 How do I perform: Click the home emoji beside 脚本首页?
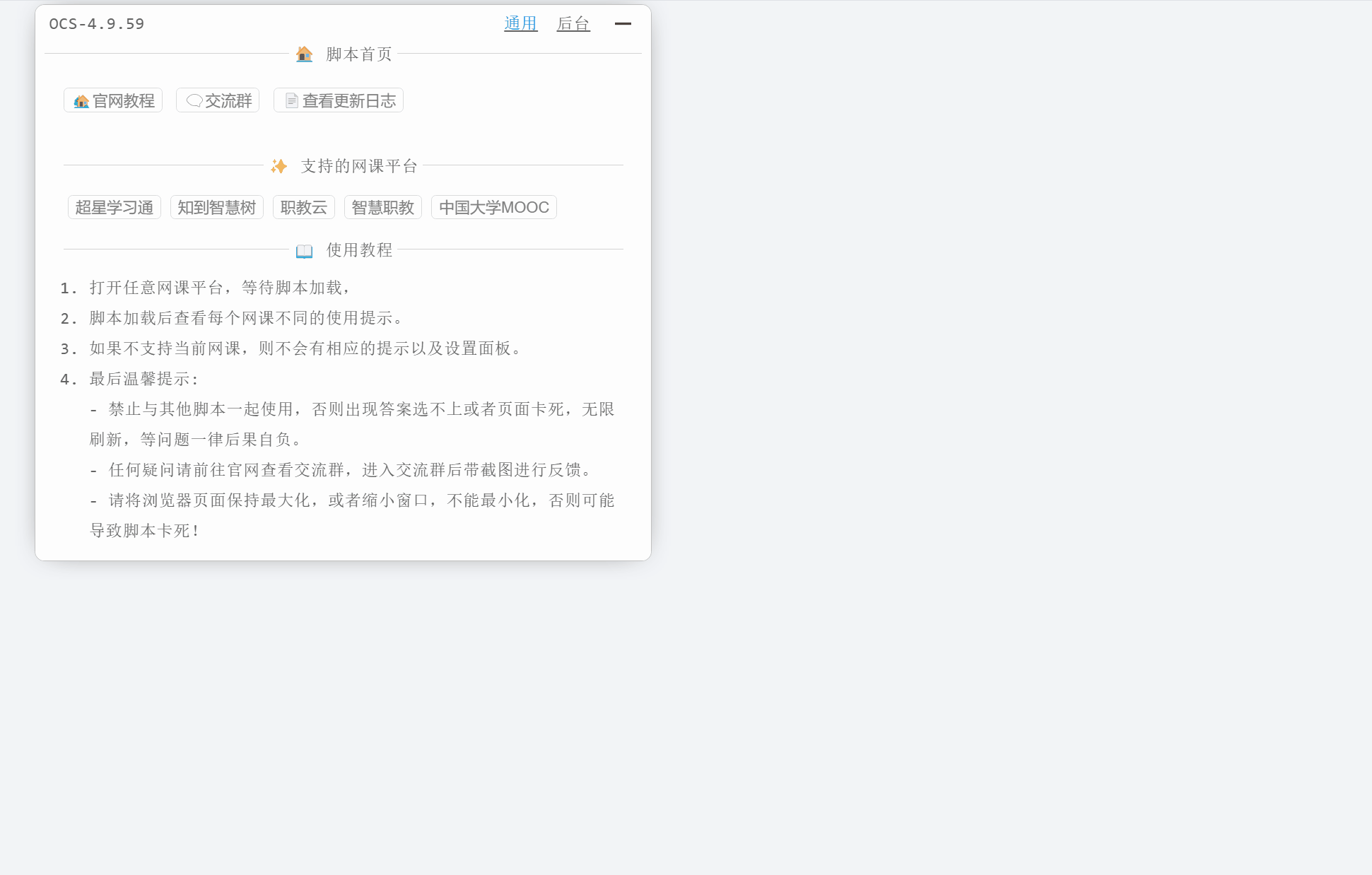(303, 54)
